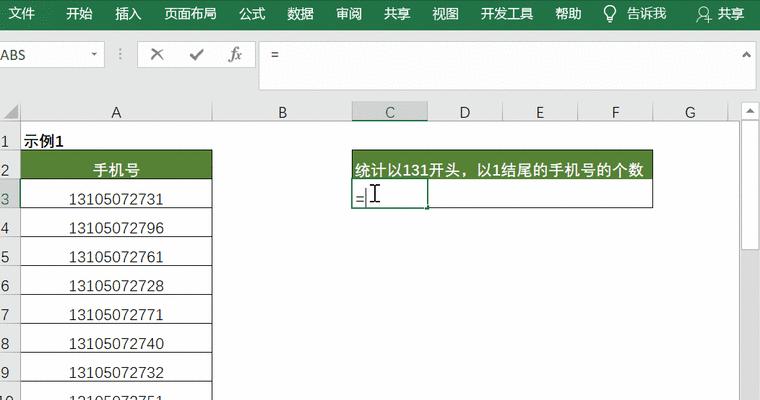Click the 共享 share button with person icon
The width and height of the screenshot is (760, 400).
click(x=720, y=14)
